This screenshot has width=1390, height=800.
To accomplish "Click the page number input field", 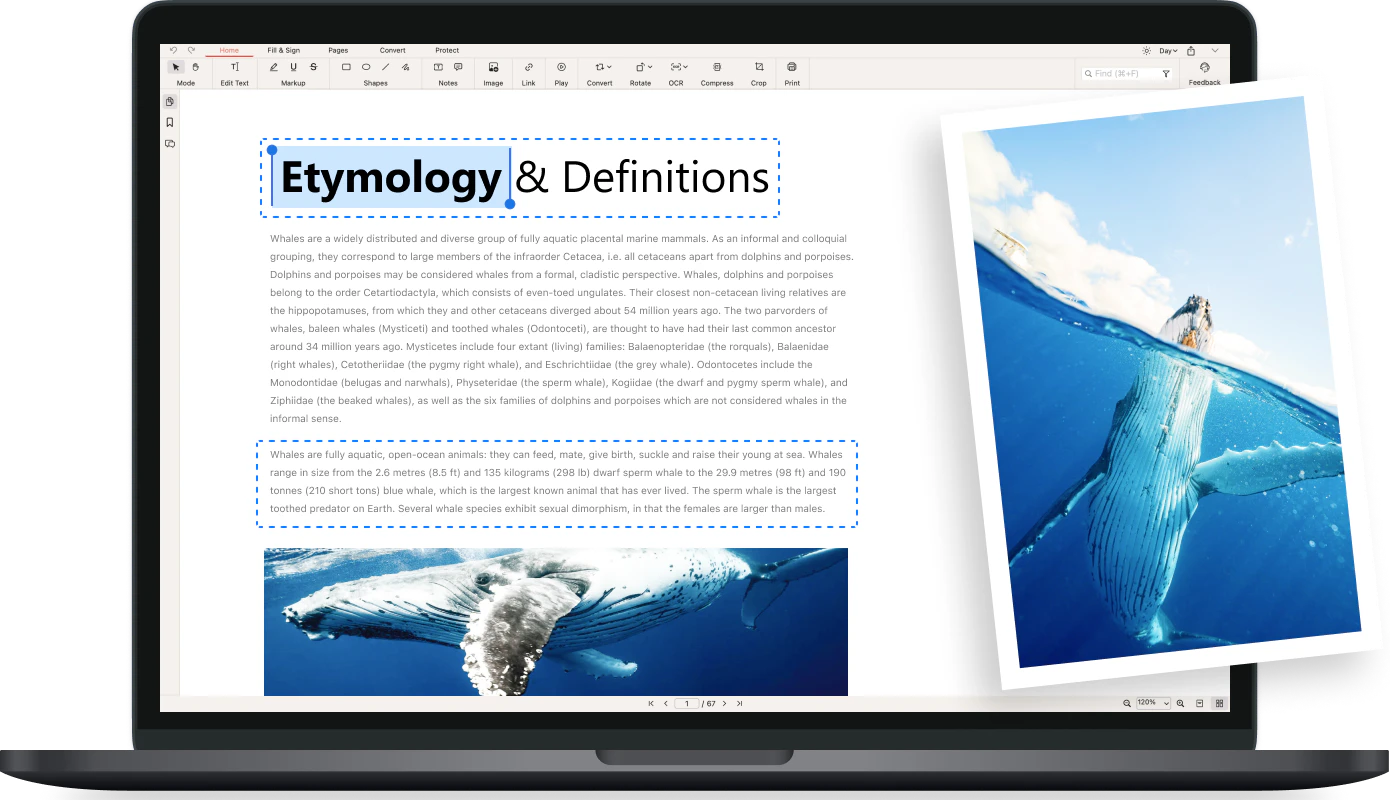I will [685, 703].
